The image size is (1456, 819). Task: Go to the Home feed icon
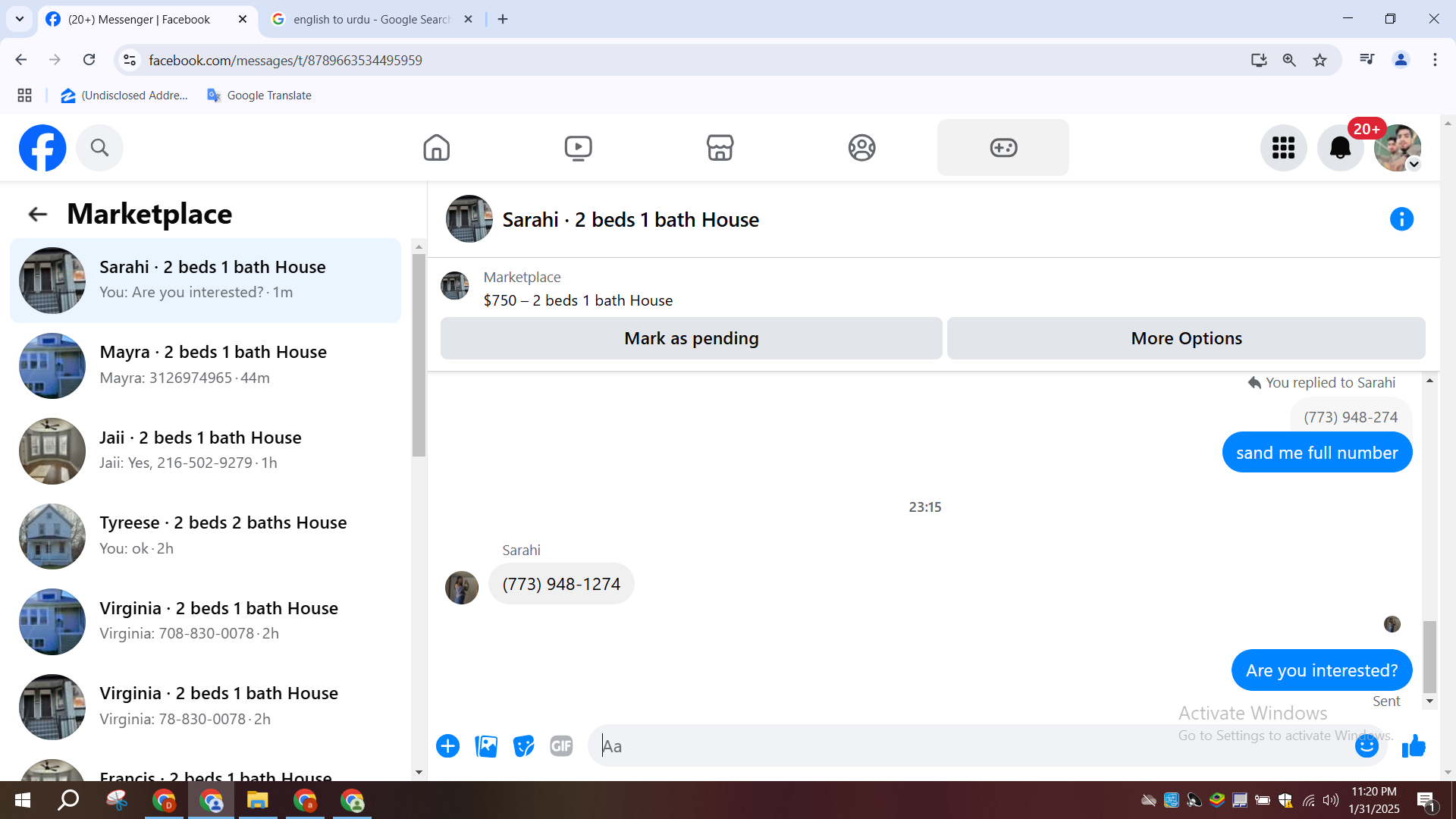[x=436, y=148]
